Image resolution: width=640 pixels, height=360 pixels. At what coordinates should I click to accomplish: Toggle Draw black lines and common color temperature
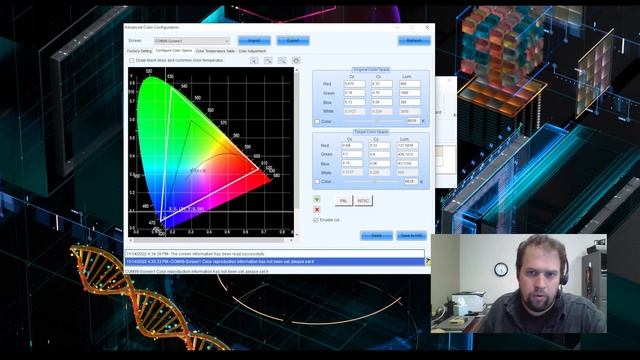[132, 60]
